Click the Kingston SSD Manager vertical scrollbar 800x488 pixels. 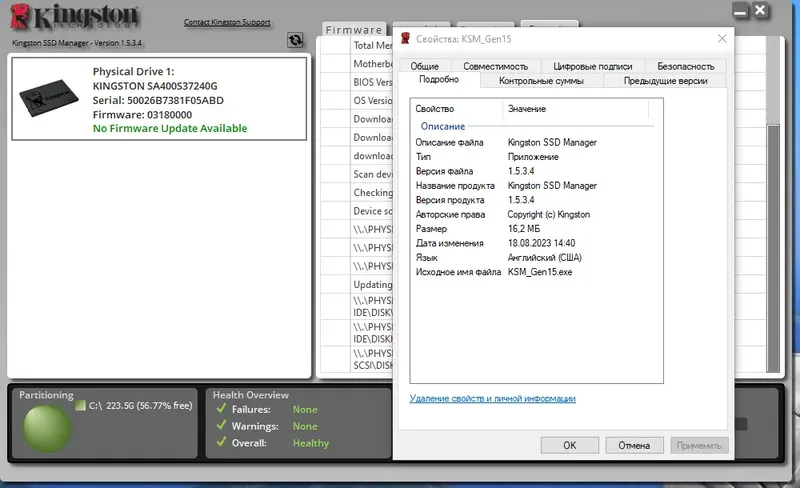click(773, 249)
